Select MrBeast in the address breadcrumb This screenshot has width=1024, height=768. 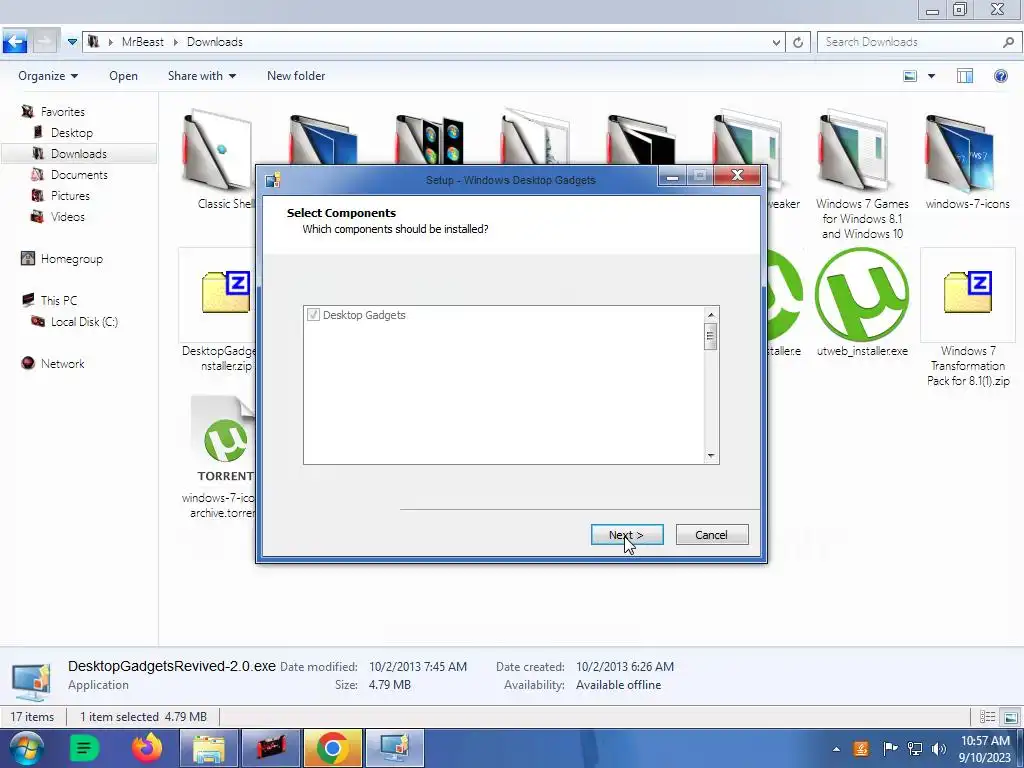click(x=142, y=42)
